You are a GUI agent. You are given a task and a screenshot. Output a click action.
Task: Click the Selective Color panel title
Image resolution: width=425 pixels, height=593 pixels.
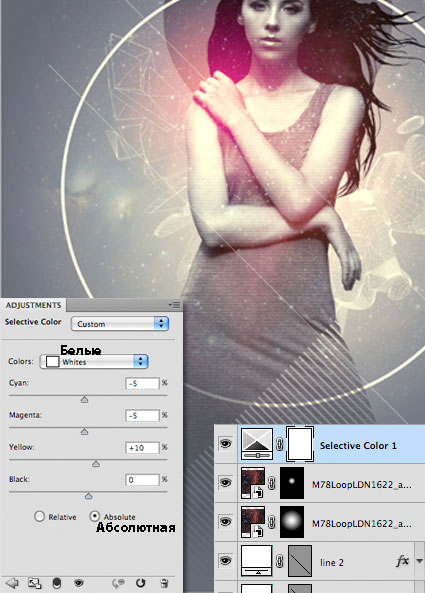click(33, 322)
